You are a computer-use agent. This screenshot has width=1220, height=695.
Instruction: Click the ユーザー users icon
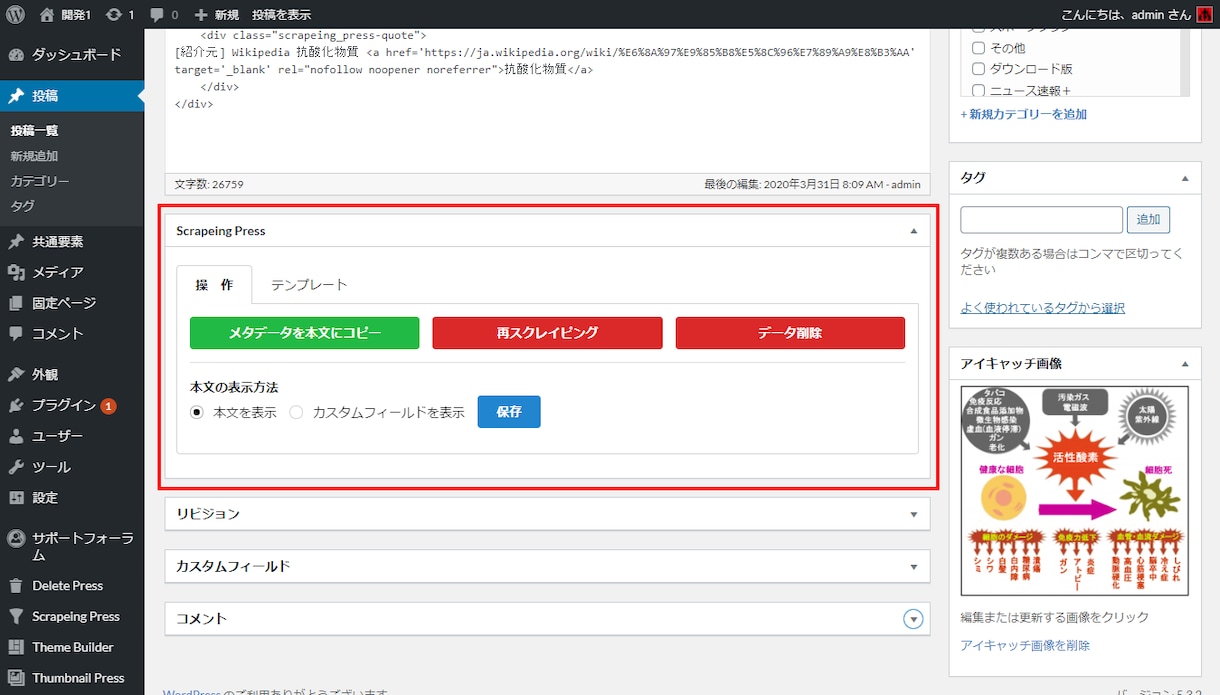16,436
